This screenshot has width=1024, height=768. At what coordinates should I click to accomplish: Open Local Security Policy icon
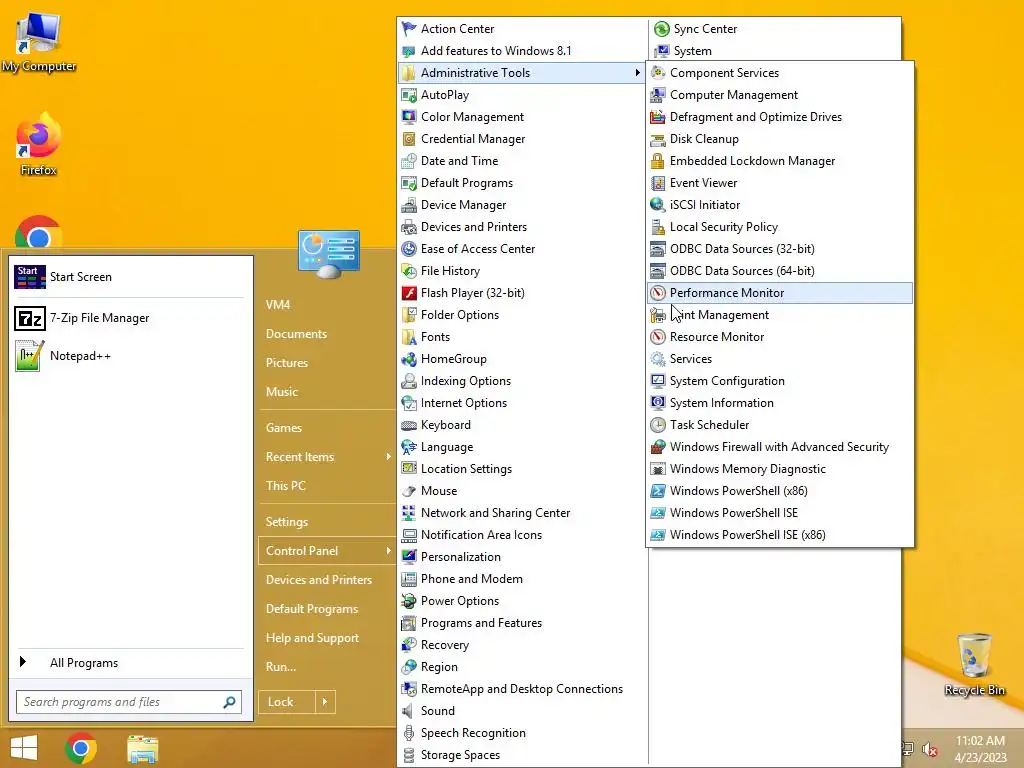click(x=658, y=227)
